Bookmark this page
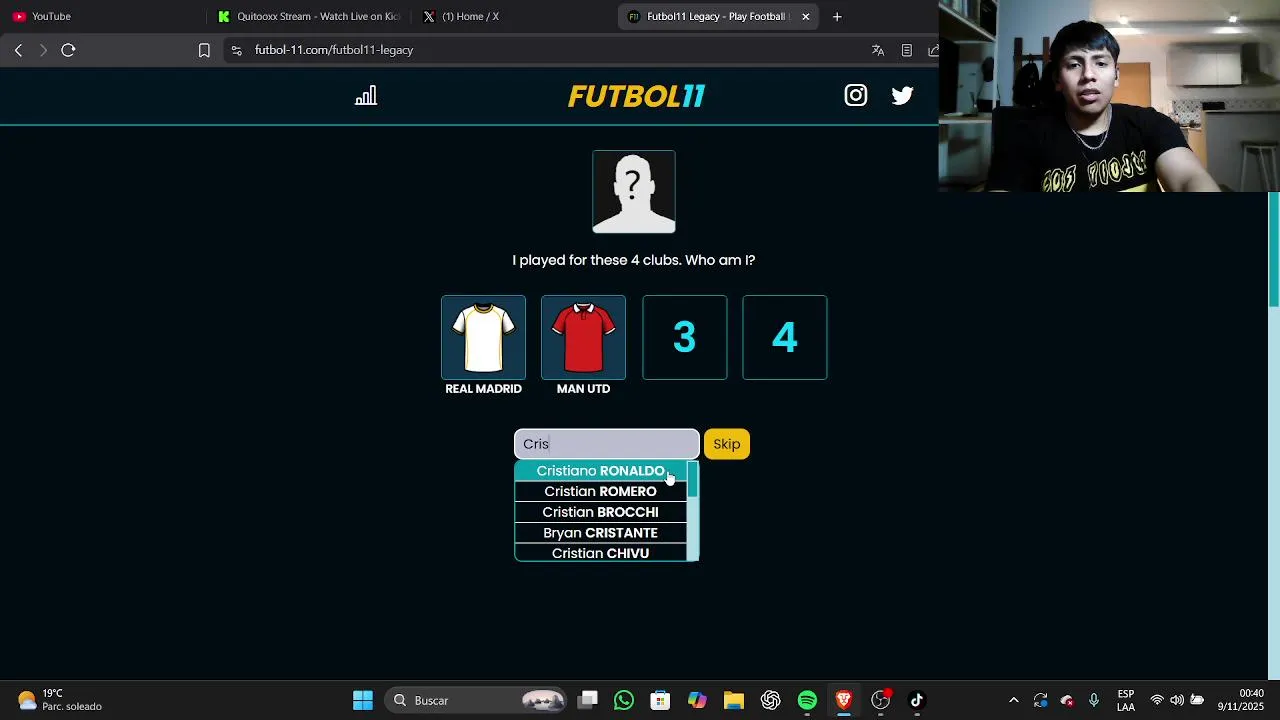Viewport: 1280px width, 720px height. coord(204,50)
